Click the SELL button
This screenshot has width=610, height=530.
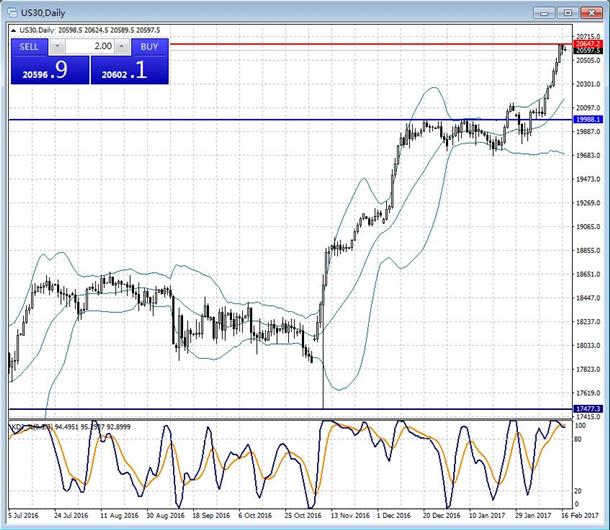click(29, 47)
